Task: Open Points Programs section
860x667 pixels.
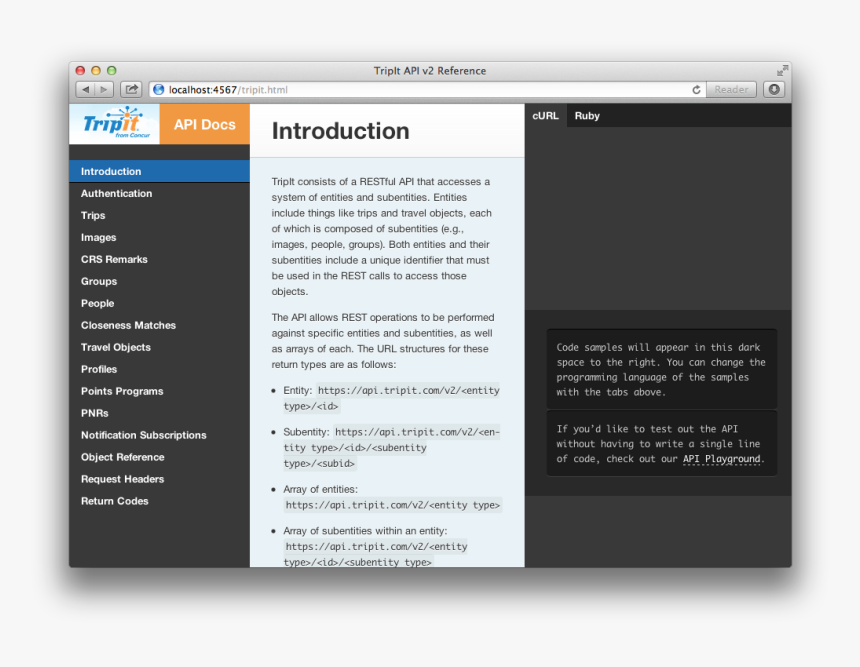Action: pos(160,391)
